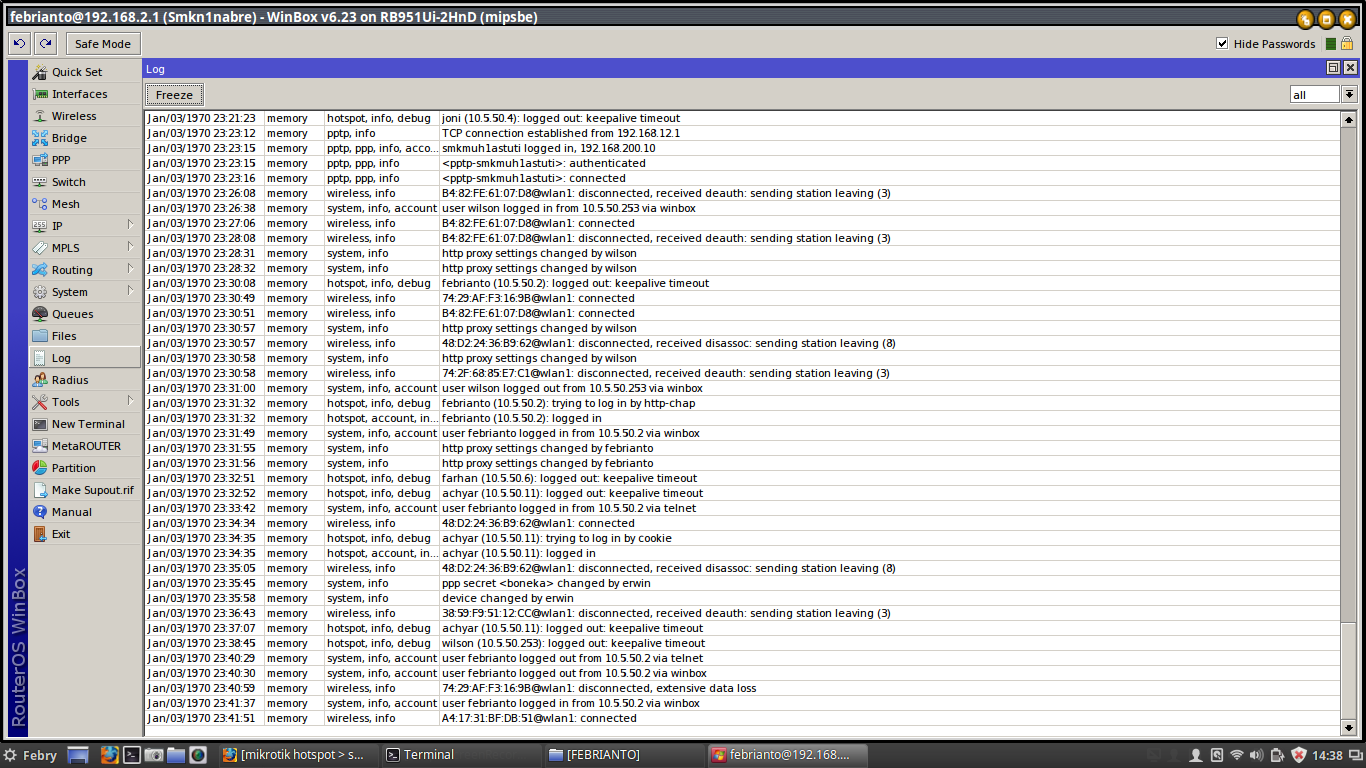The image size is (1366, 768).
Task: Select log entry 'febrianto (10.5.50.2): trying to log in by http-chap'
Action: click(741, 403)
